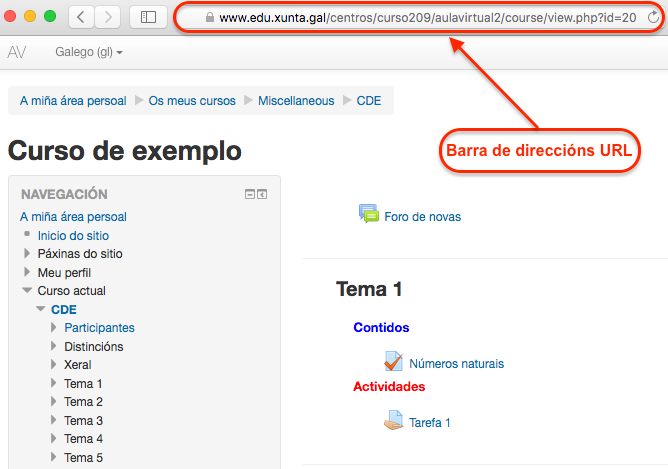Open 'Números naturais' quiz link
The height and width of the screenshot is (469, 668).
pyautogui.click(x=456, y=363)
